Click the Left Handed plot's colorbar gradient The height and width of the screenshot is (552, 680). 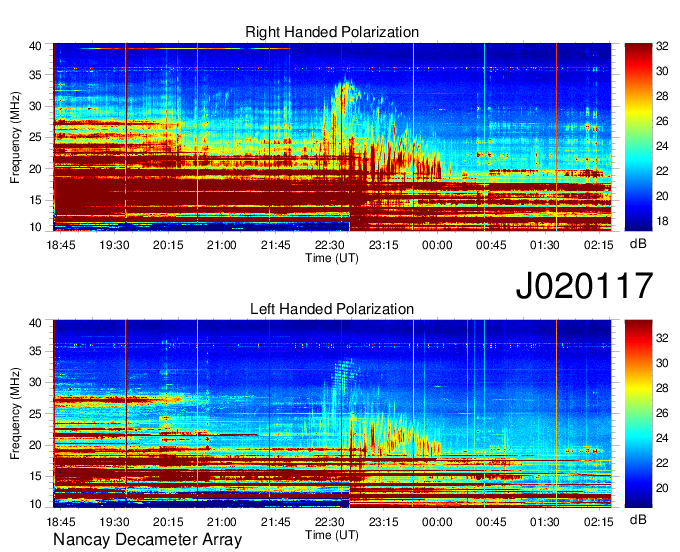pos(638,414)
